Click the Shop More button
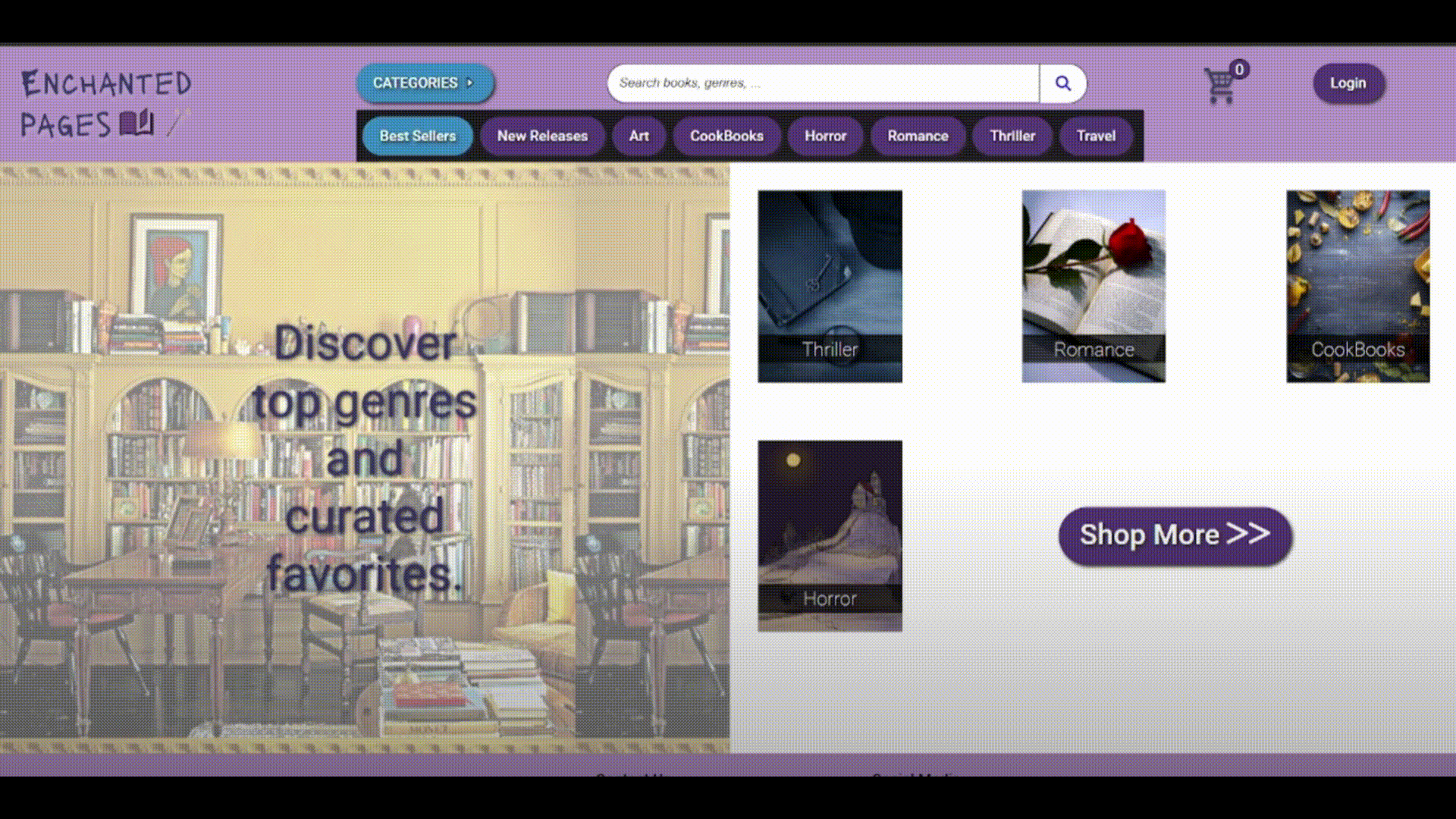1456x819 pixels. coord(1175,535)
